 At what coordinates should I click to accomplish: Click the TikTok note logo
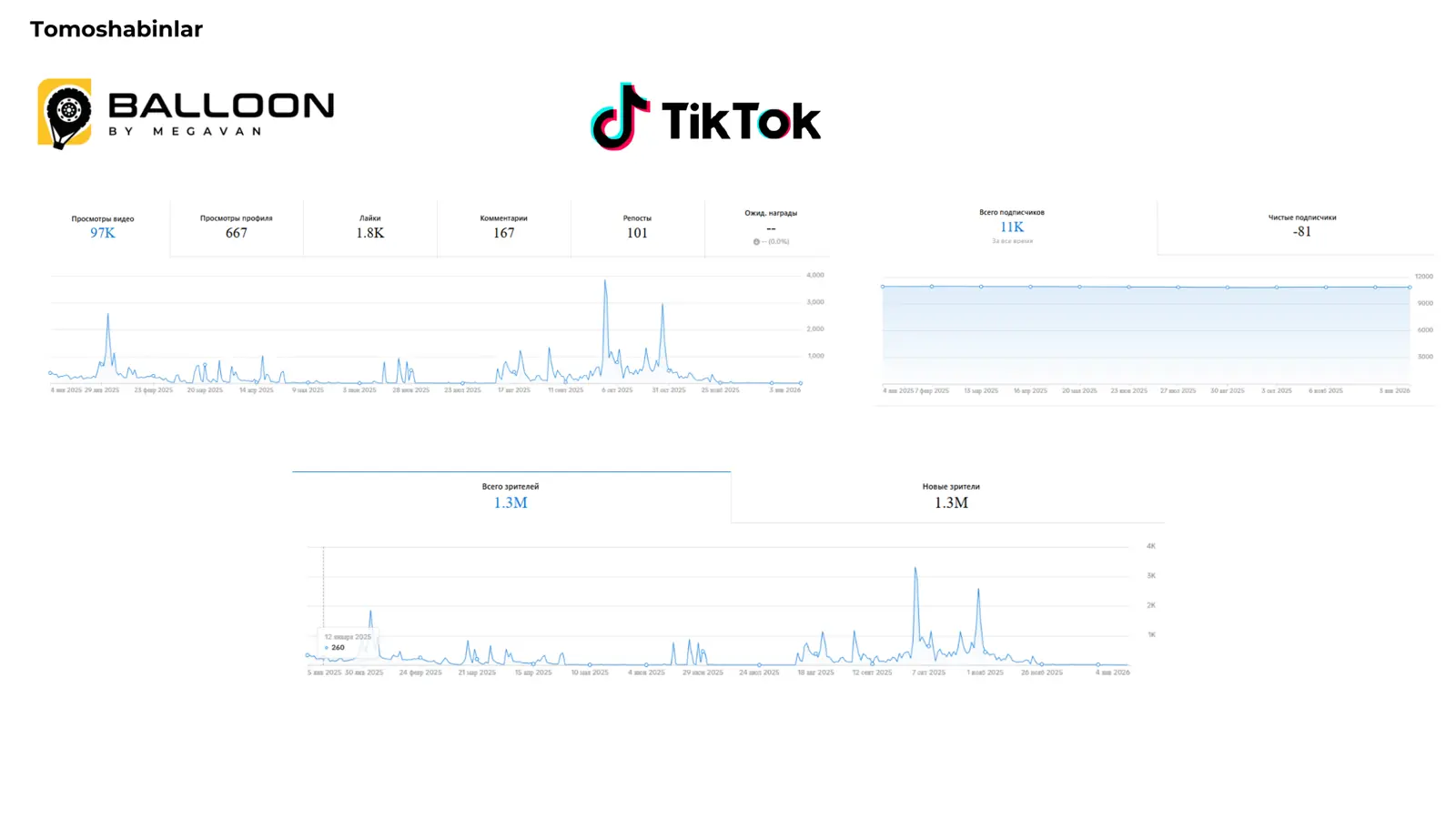[621, 116]
